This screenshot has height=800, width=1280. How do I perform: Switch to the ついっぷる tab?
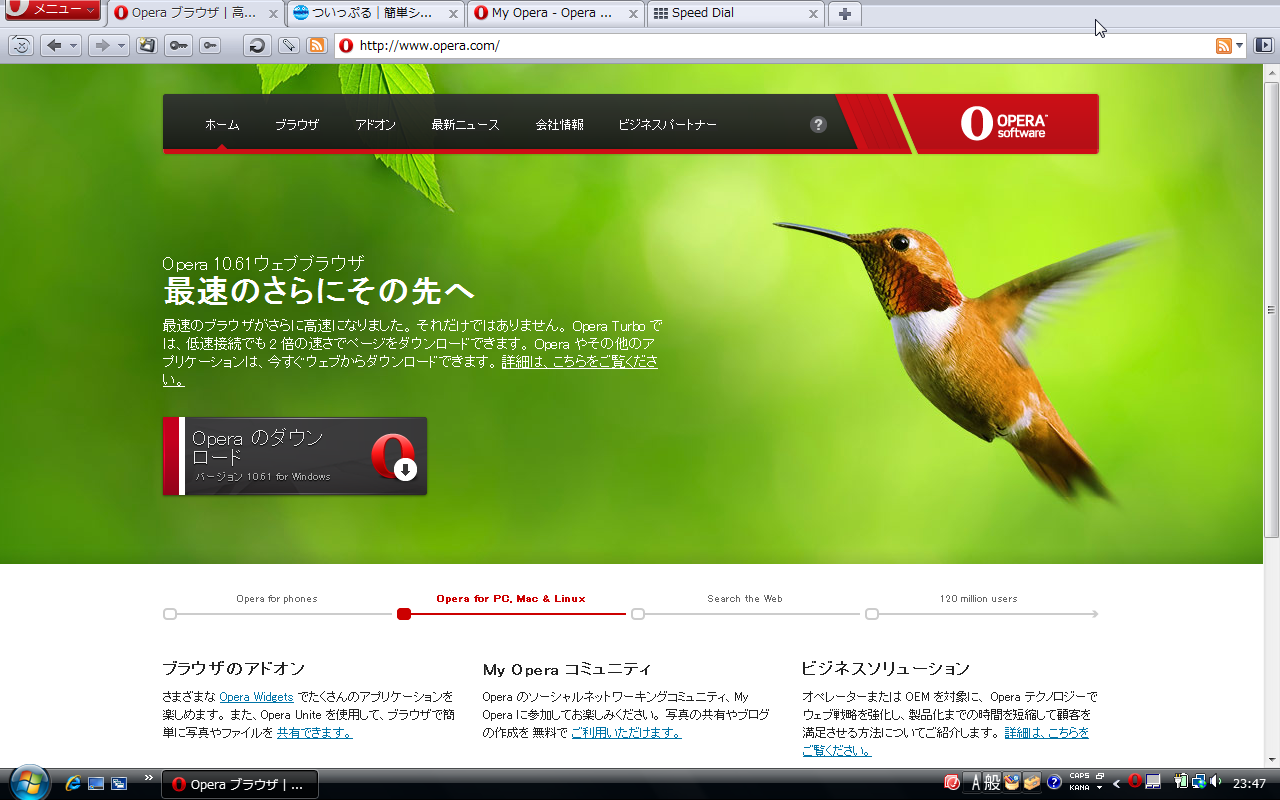[x=377, y=14]
